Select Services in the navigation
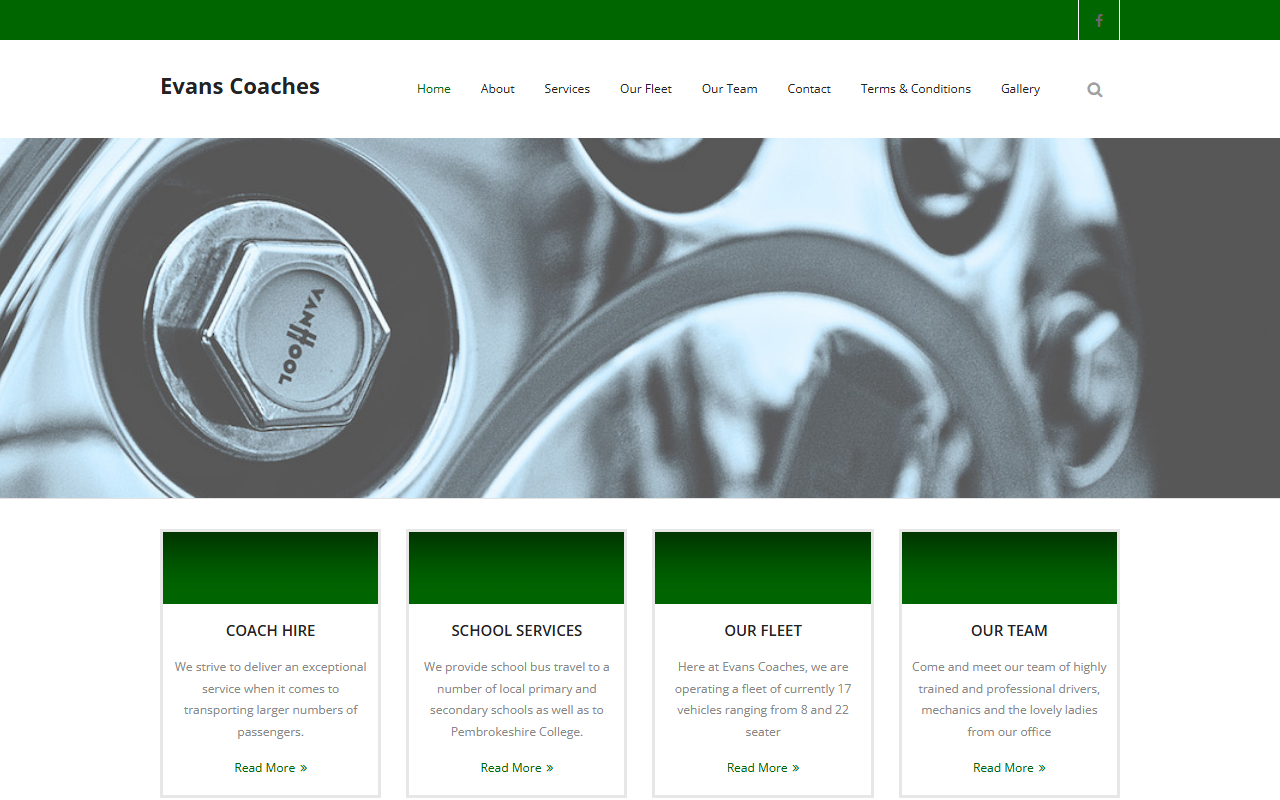 (567, 89)
